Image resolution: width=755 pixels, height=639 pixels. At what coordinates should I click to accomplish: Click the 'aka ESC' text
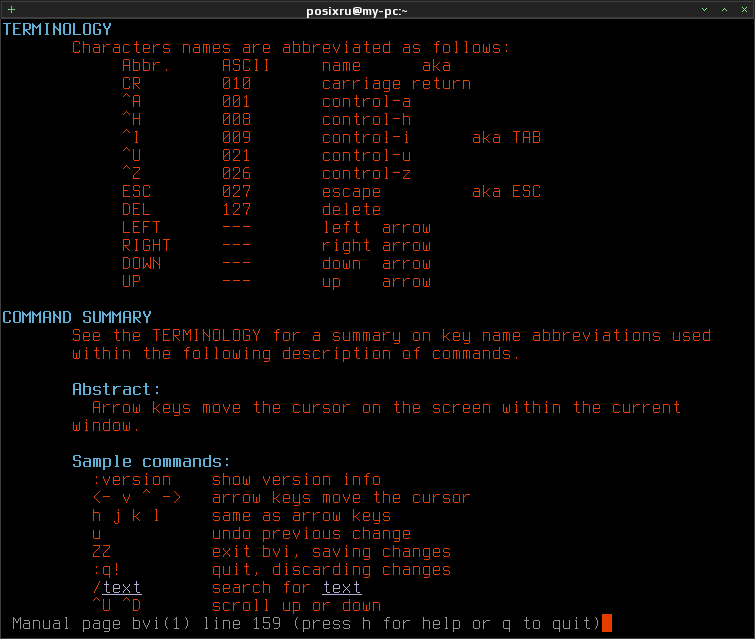[506, 192]
